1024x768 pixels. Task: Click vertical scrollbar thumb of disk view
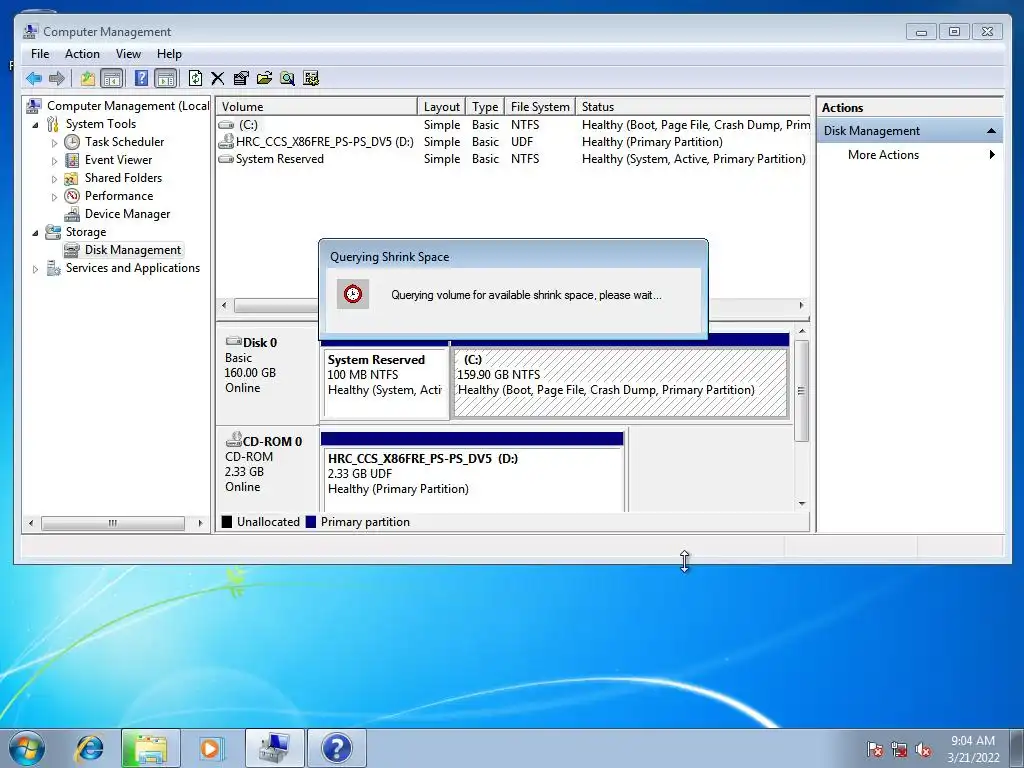801,391
